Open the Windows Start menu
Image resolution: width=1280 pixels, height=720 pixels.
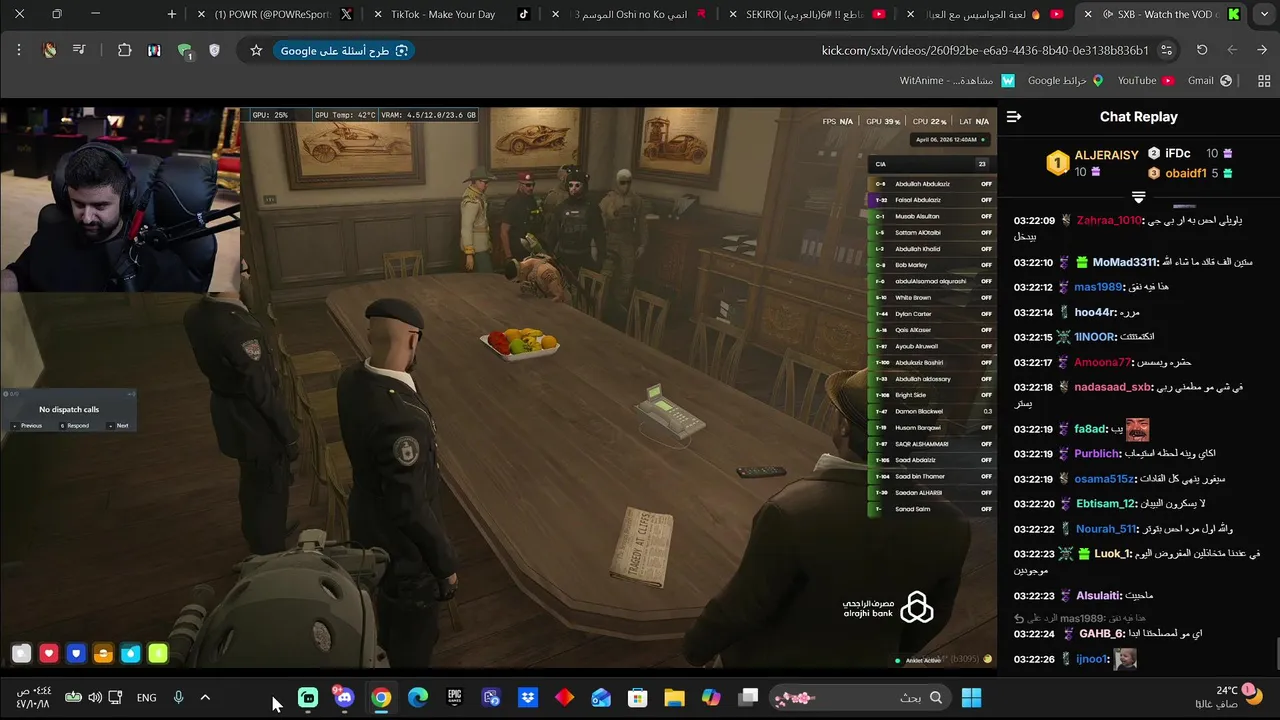click(x=971, y=697)
